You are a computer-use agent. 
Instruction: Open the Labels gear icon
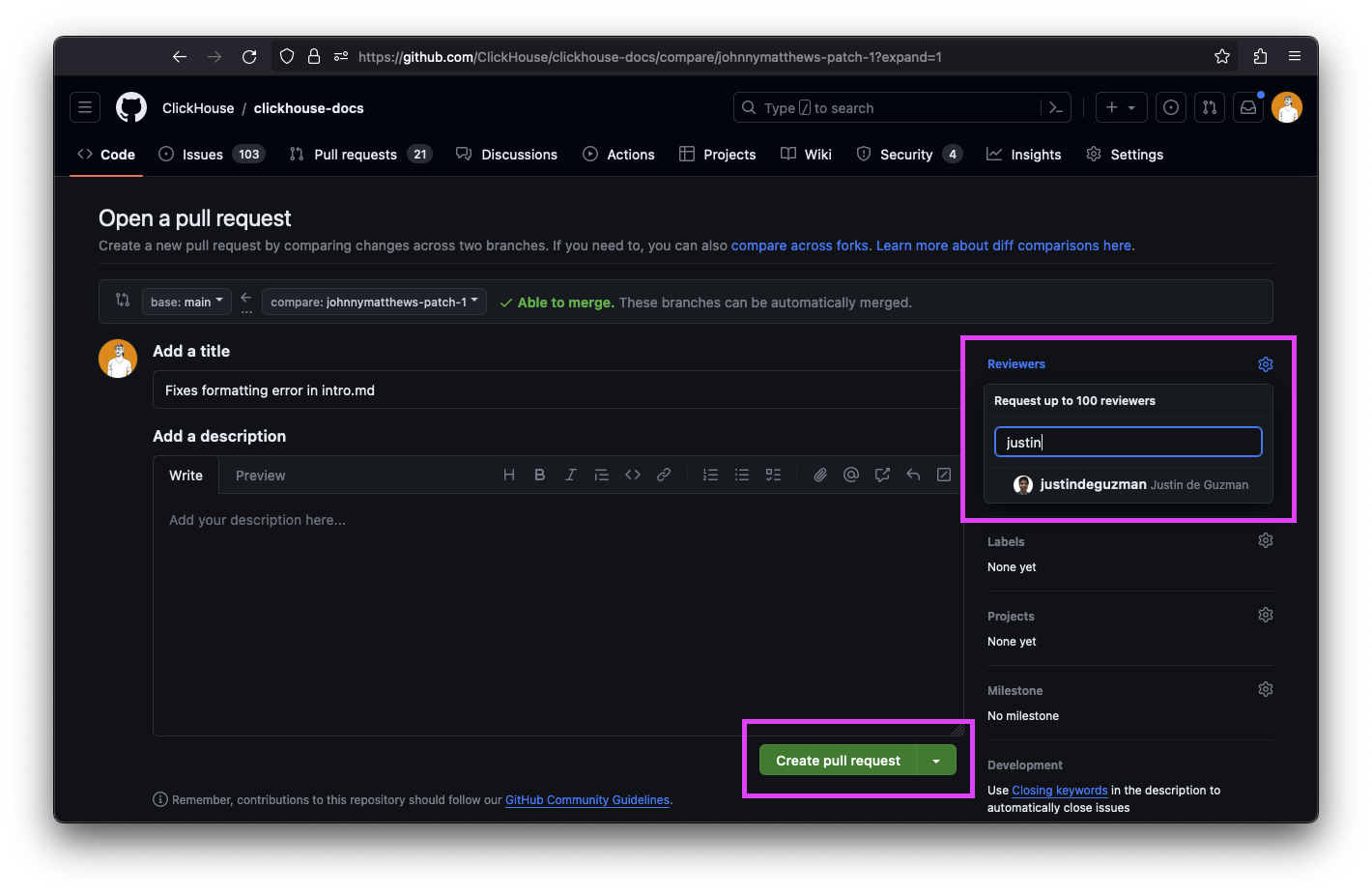1266,540
